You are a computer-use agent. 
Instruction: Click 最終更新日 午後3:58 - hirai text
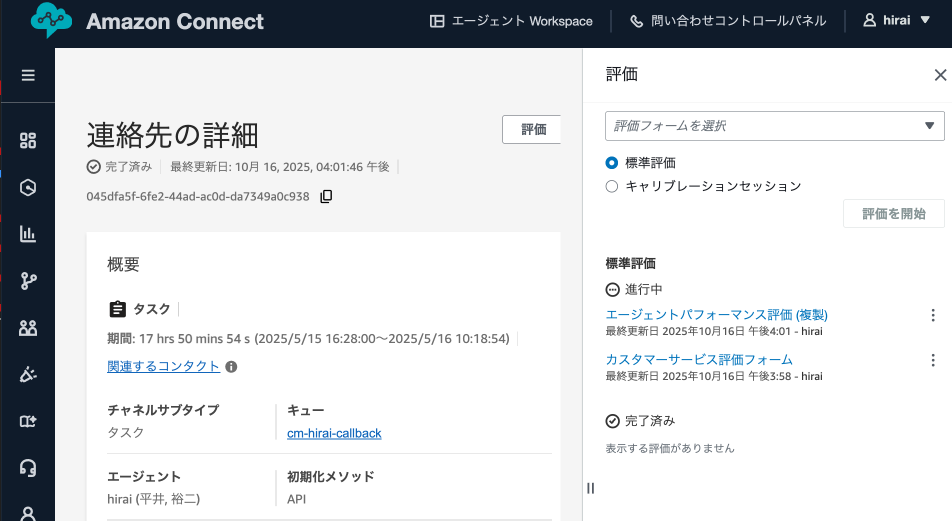coord(714,376)
